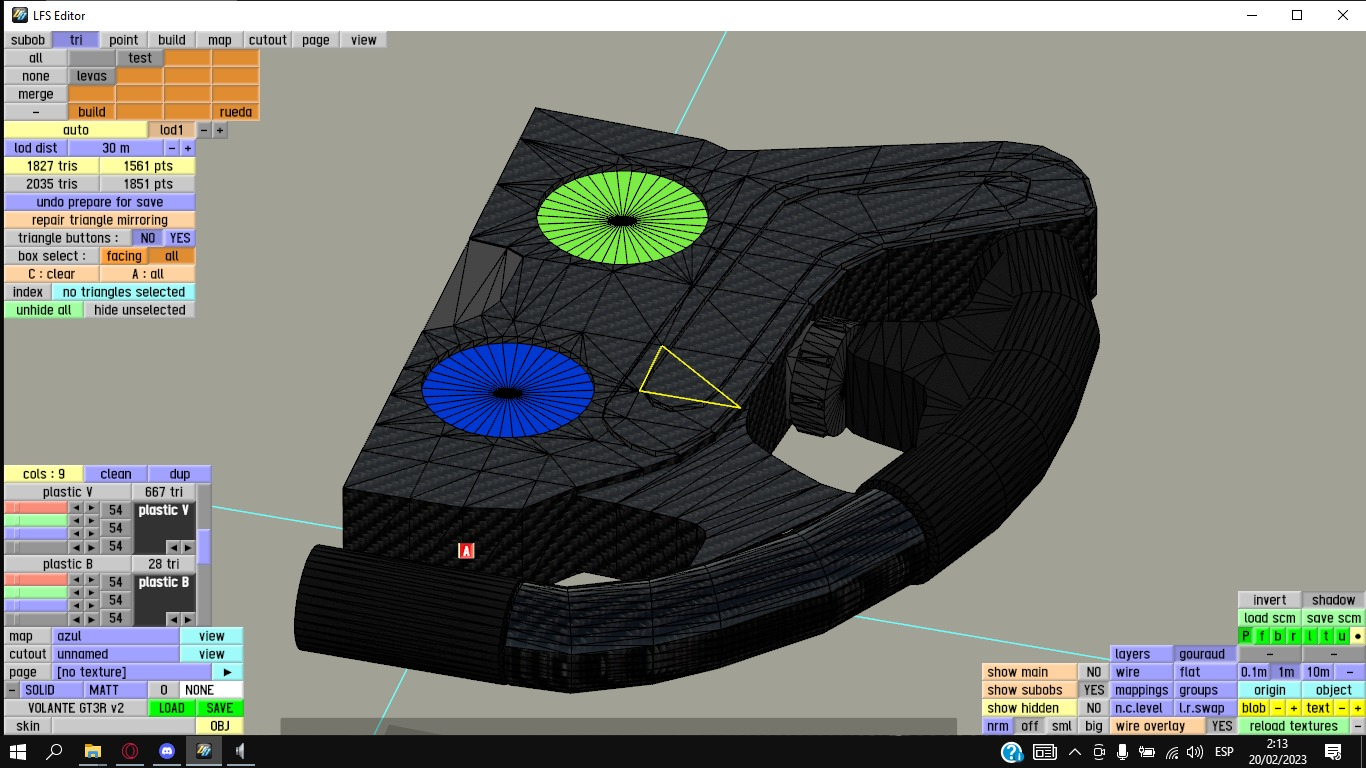The height and width of the screenshot is (768, 1366).
Task: Click hide unselected button
Action: [140, 310]
